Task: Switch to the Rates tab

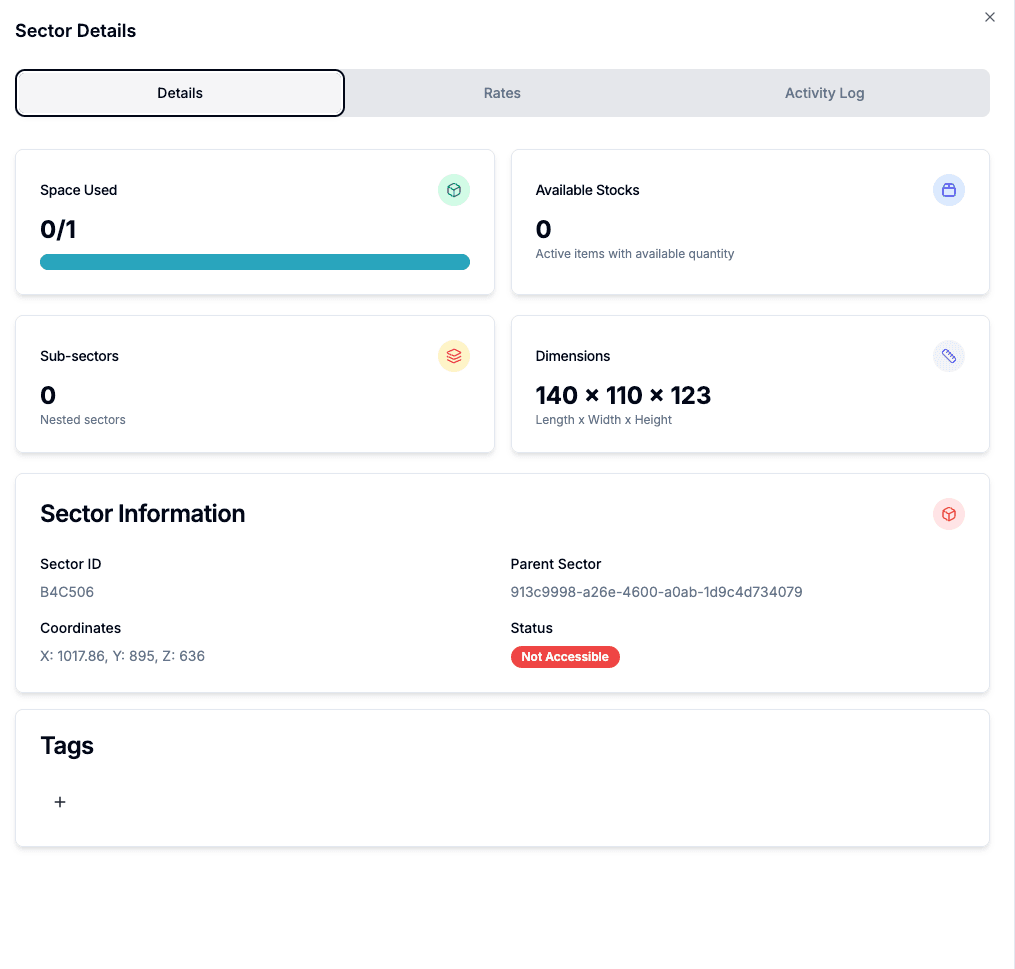Action: click(502, 93)
